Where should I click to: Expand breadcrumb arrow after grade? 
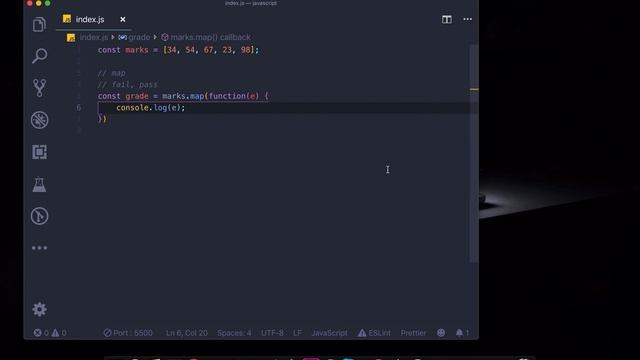tap(155, 37)
